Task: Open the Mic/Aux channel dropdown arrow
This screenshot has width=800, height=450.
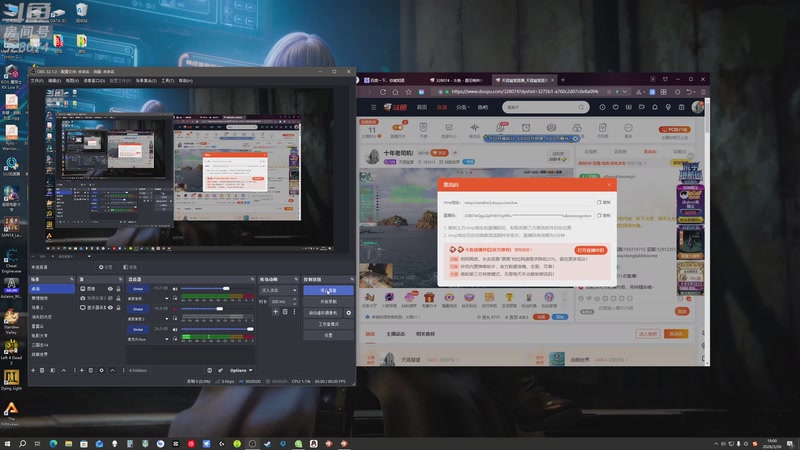Action: point(166,339)
